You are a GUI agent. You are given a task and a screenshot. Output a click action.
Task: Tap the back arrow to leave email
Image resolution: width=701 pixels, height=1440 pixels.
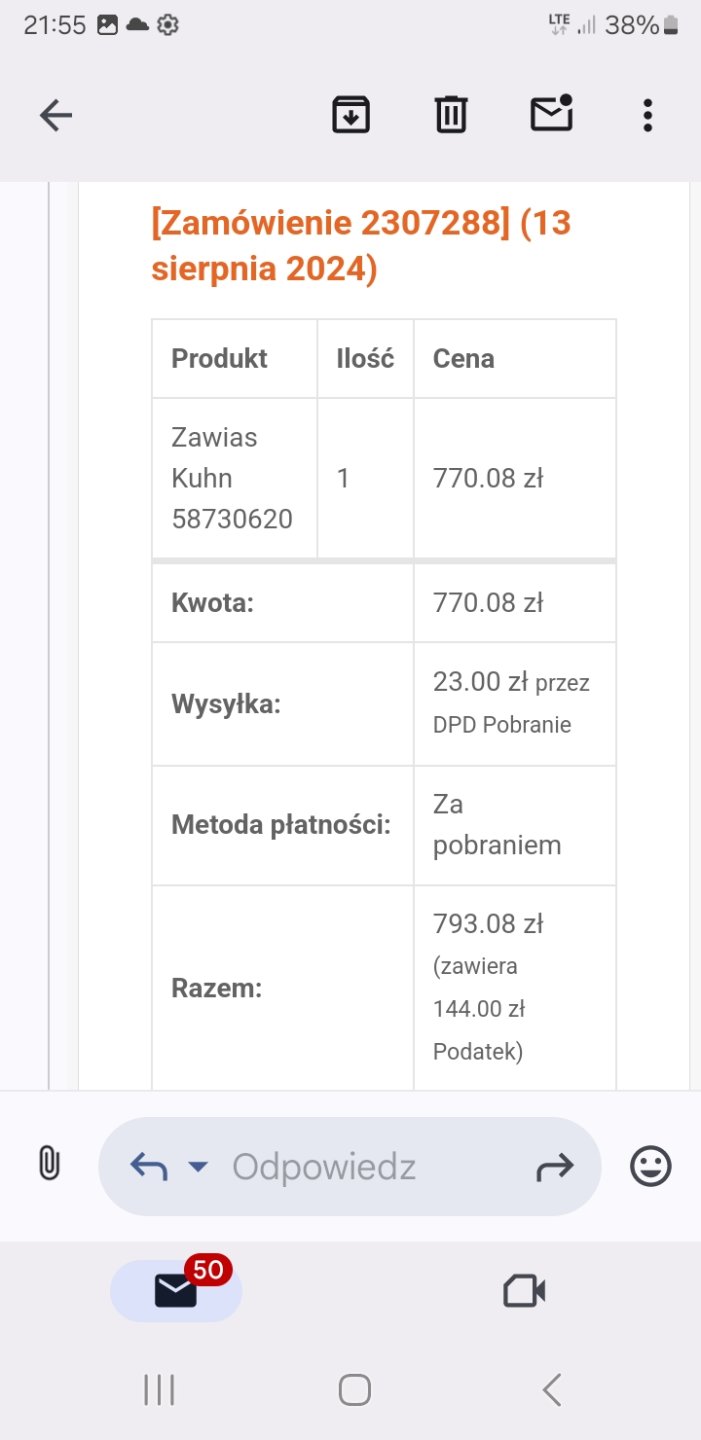point(56,116)
